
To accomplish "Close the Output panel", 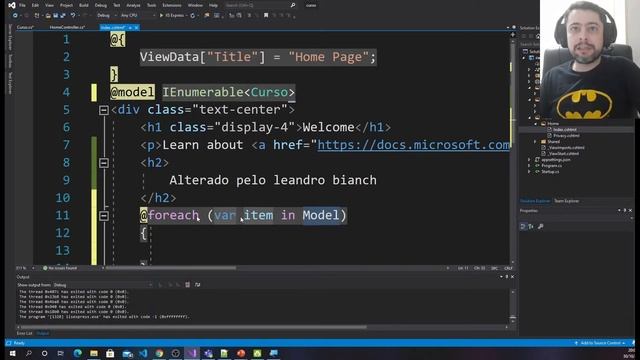I will (513, 277).
